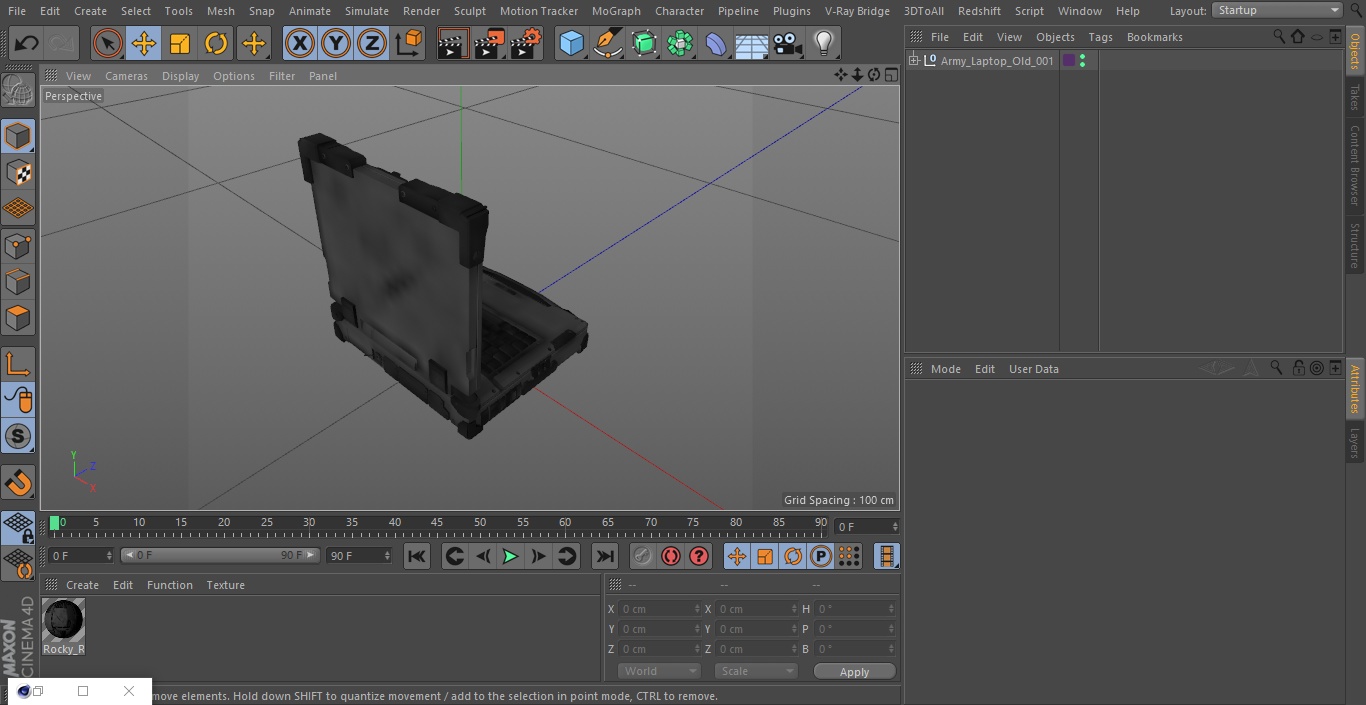Expand the Army_Laptop_Old_001 object tree
This screenshot has width=1366, height=705.
pyautogui.click(x=913, y=61)
